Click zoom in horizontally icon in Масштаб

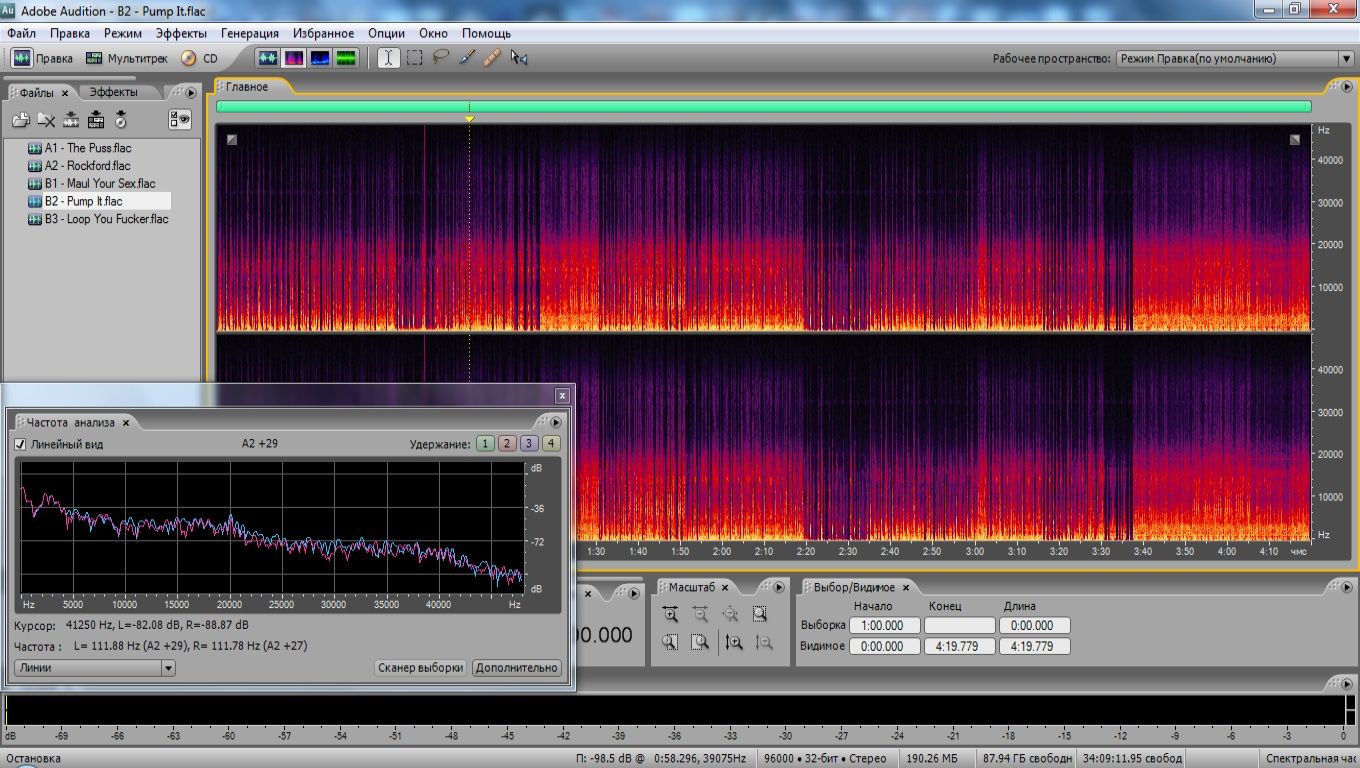point(670,615)
